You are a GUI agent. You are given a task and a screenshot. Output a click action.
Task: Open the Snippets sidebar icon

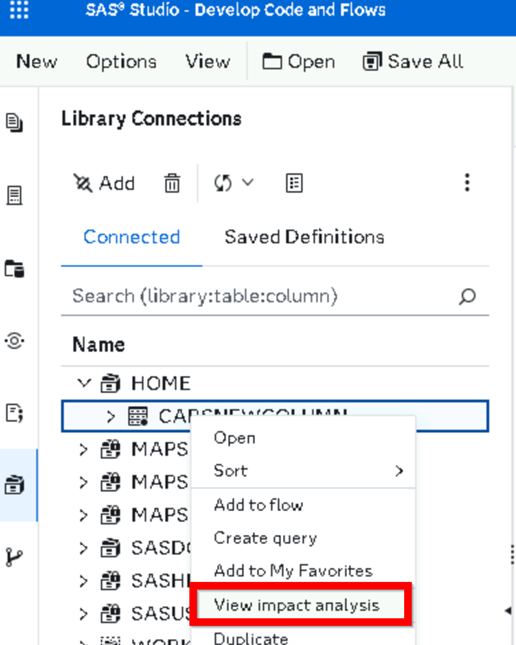point(14,413)
